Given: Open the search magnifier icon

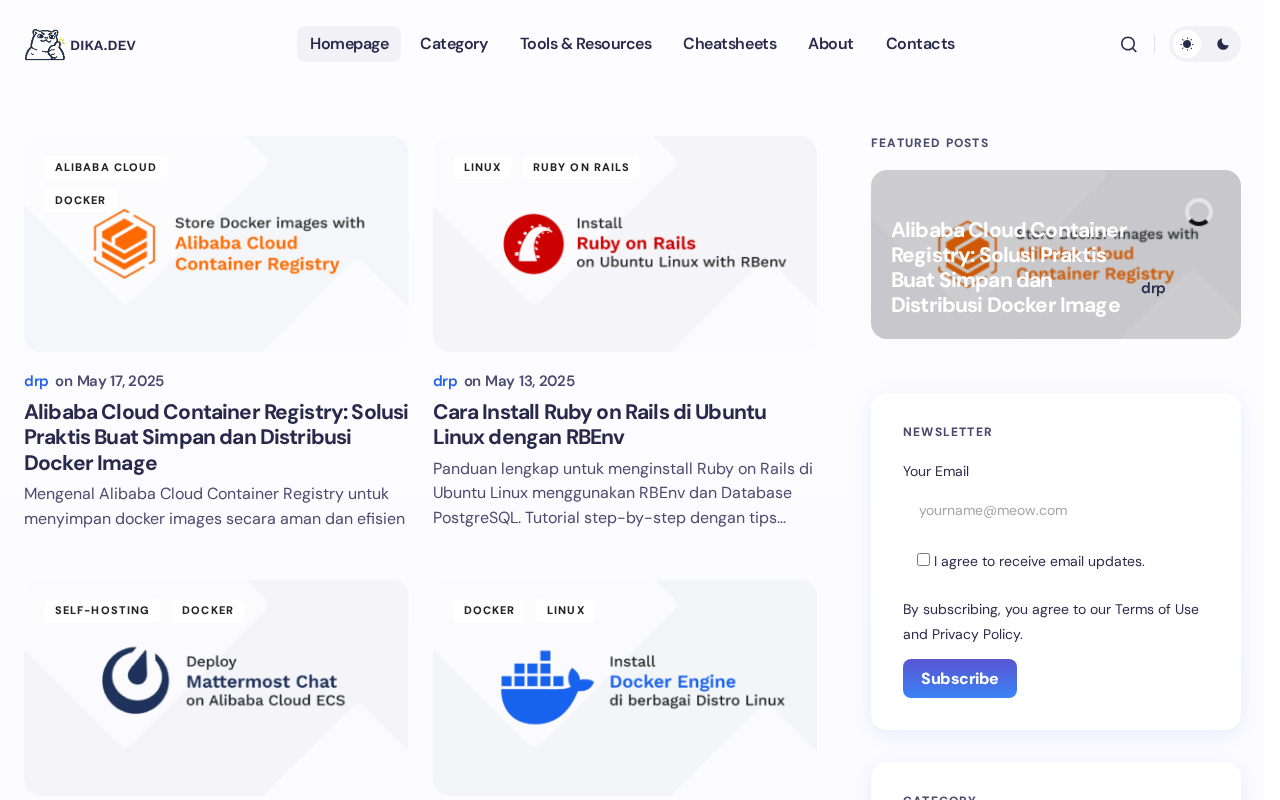Looking at the screenshot, I should pos(1128,44).
